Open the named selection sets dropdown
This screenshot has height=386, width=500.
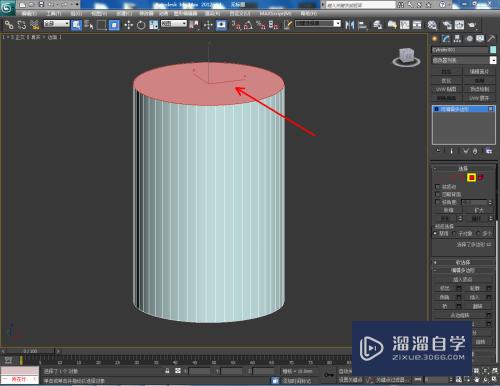318,24
